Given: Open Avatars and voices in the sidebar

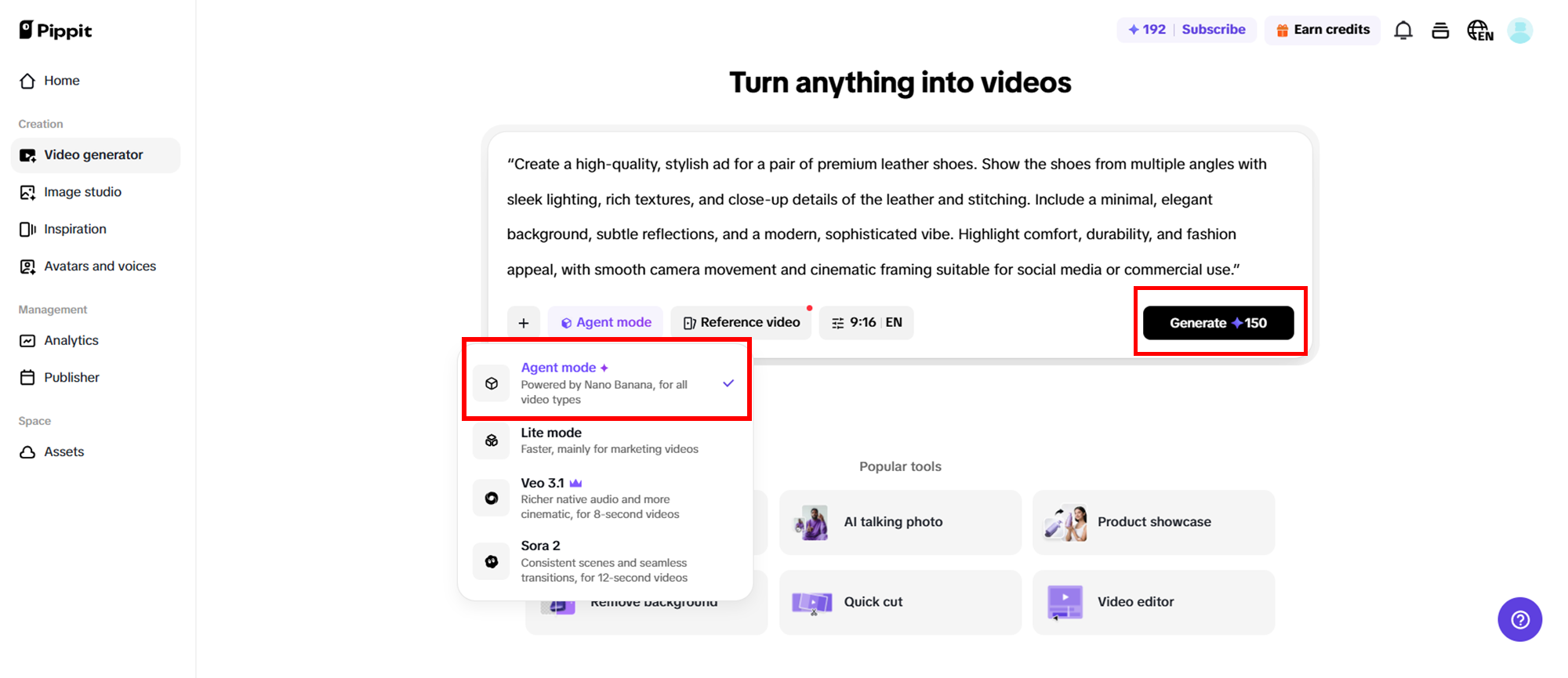Looking at the screenshot, I should (x=96, y=266).
